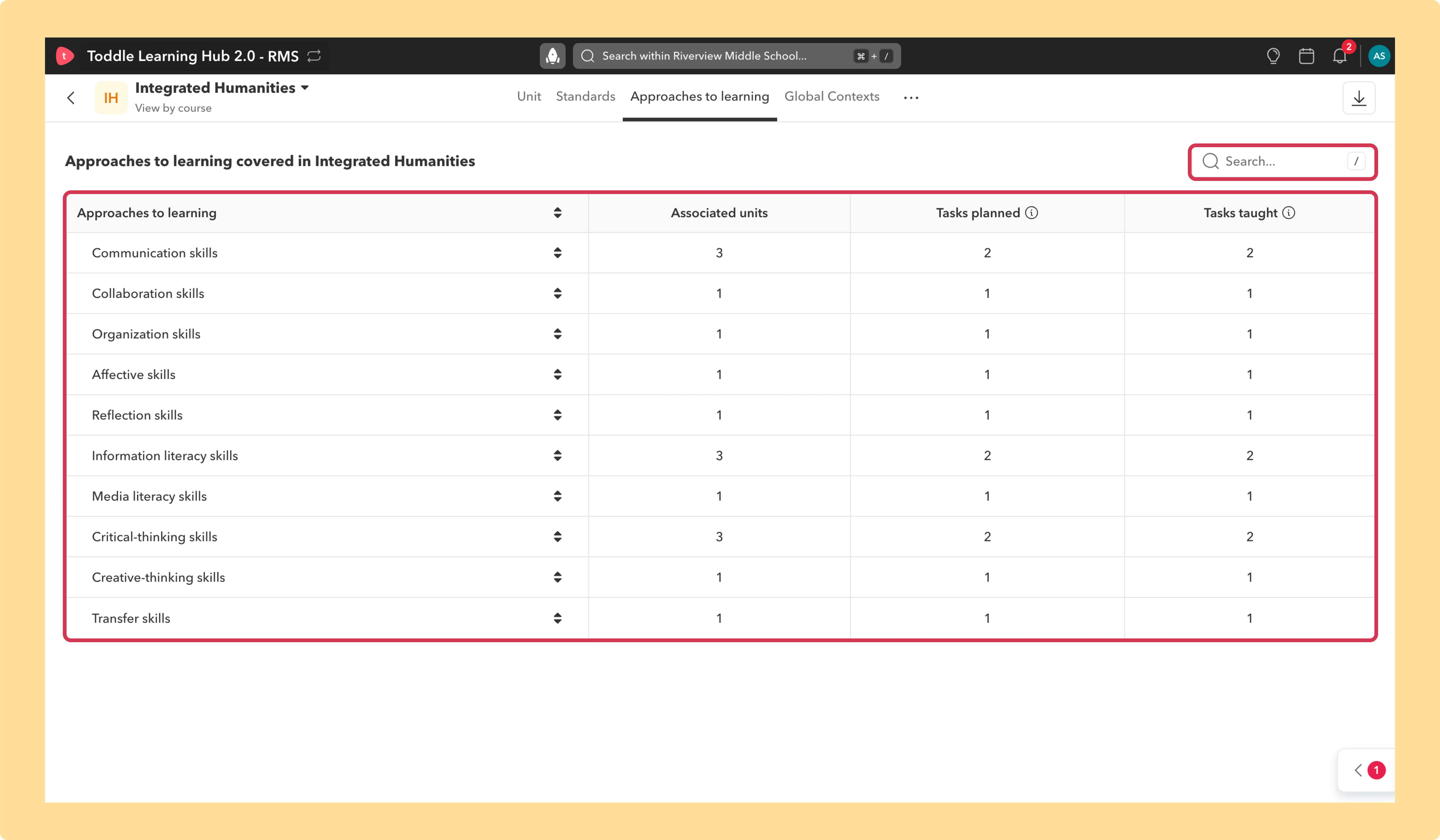The image size is (1440, 840).
Task: Click the Tasks planned info icon
Action: click(1031, 213)
